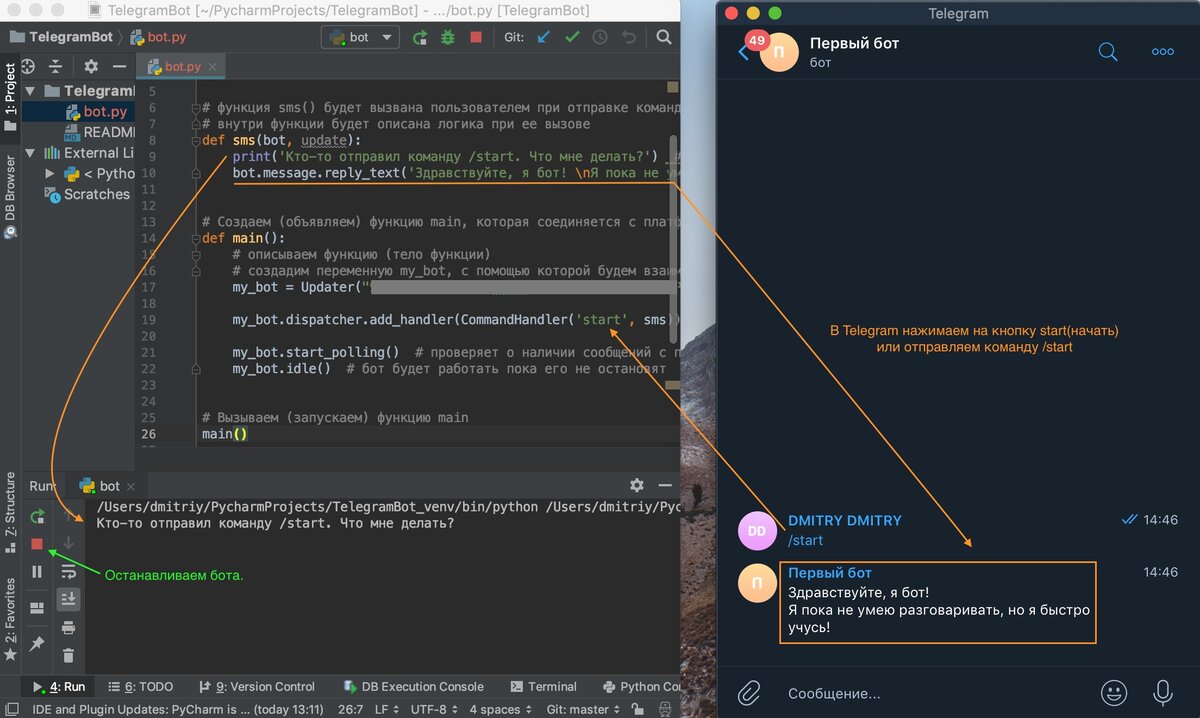Search in the Telegram chat
Screen dimensions: 1200x718
pos(1108,51)
